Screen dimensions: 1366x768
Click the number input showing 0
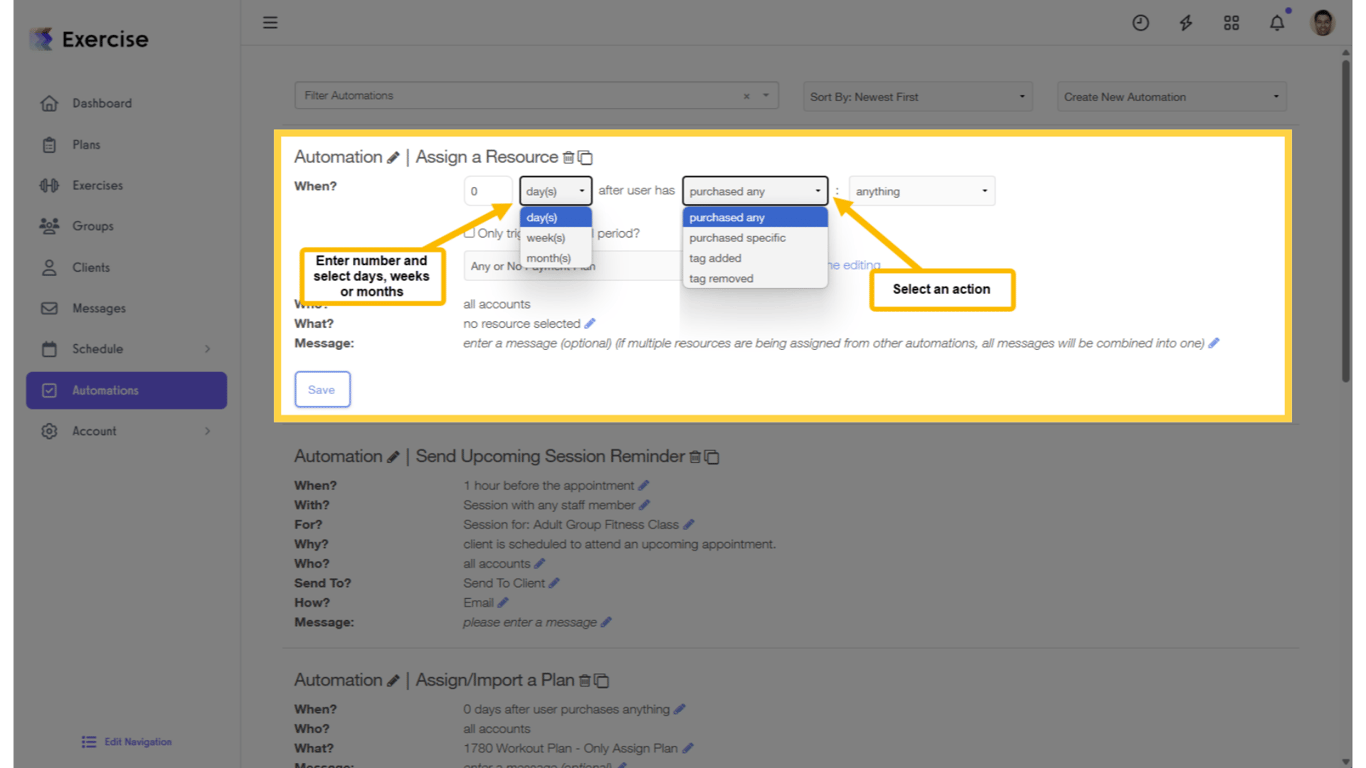[x=487, y=190]
